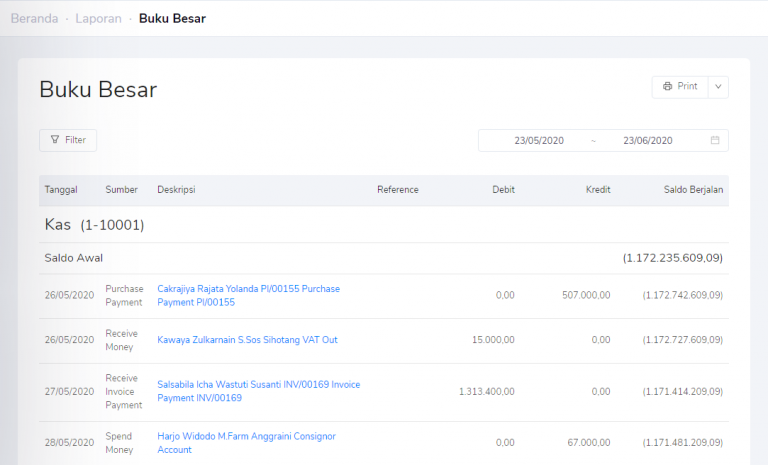Click the Print button
This screenshot has width=768, height=465.
(x=680, y=87)
